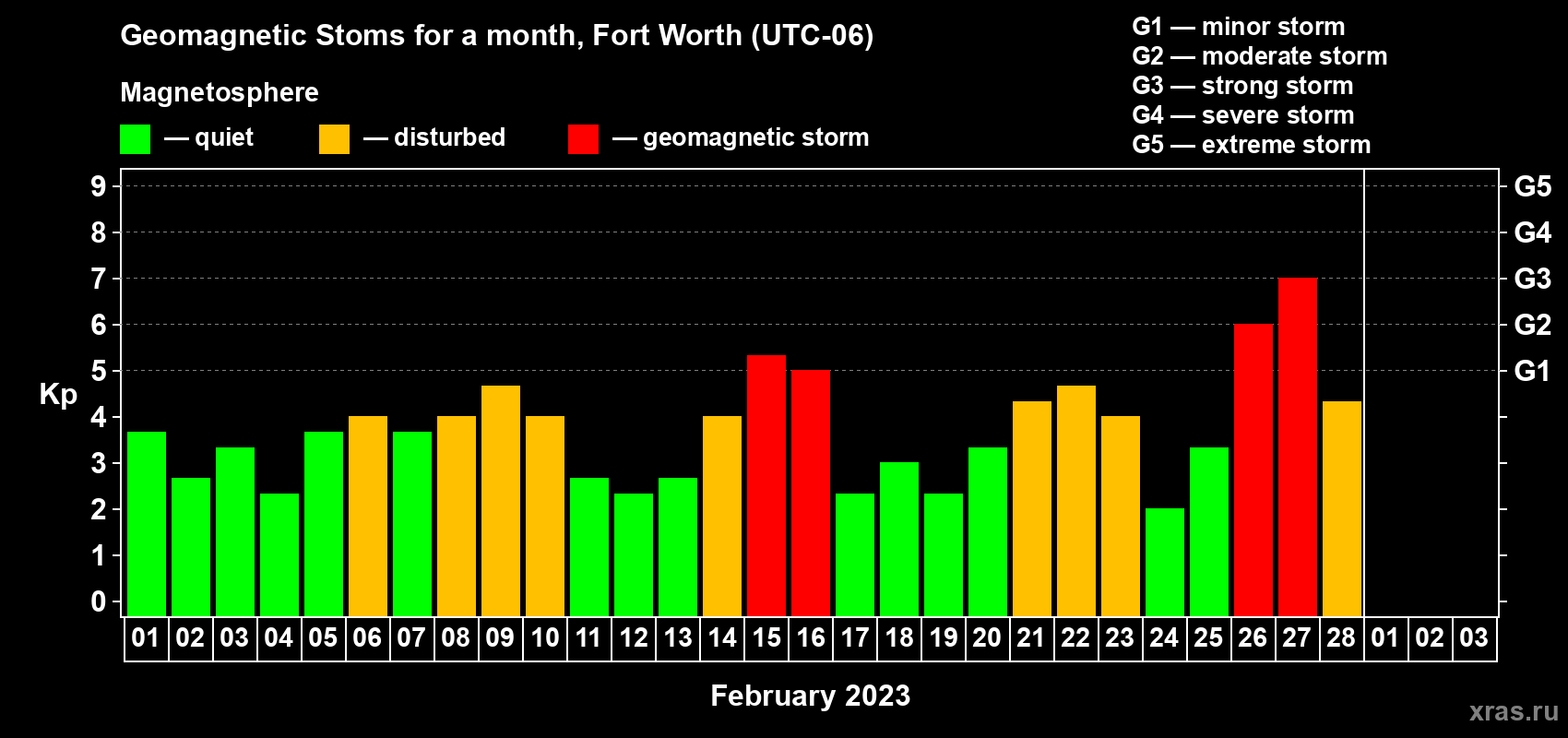Screen dimensions: 1568x738
Task: Click the February 2023 axis label
Action: [x=810, y=696]
